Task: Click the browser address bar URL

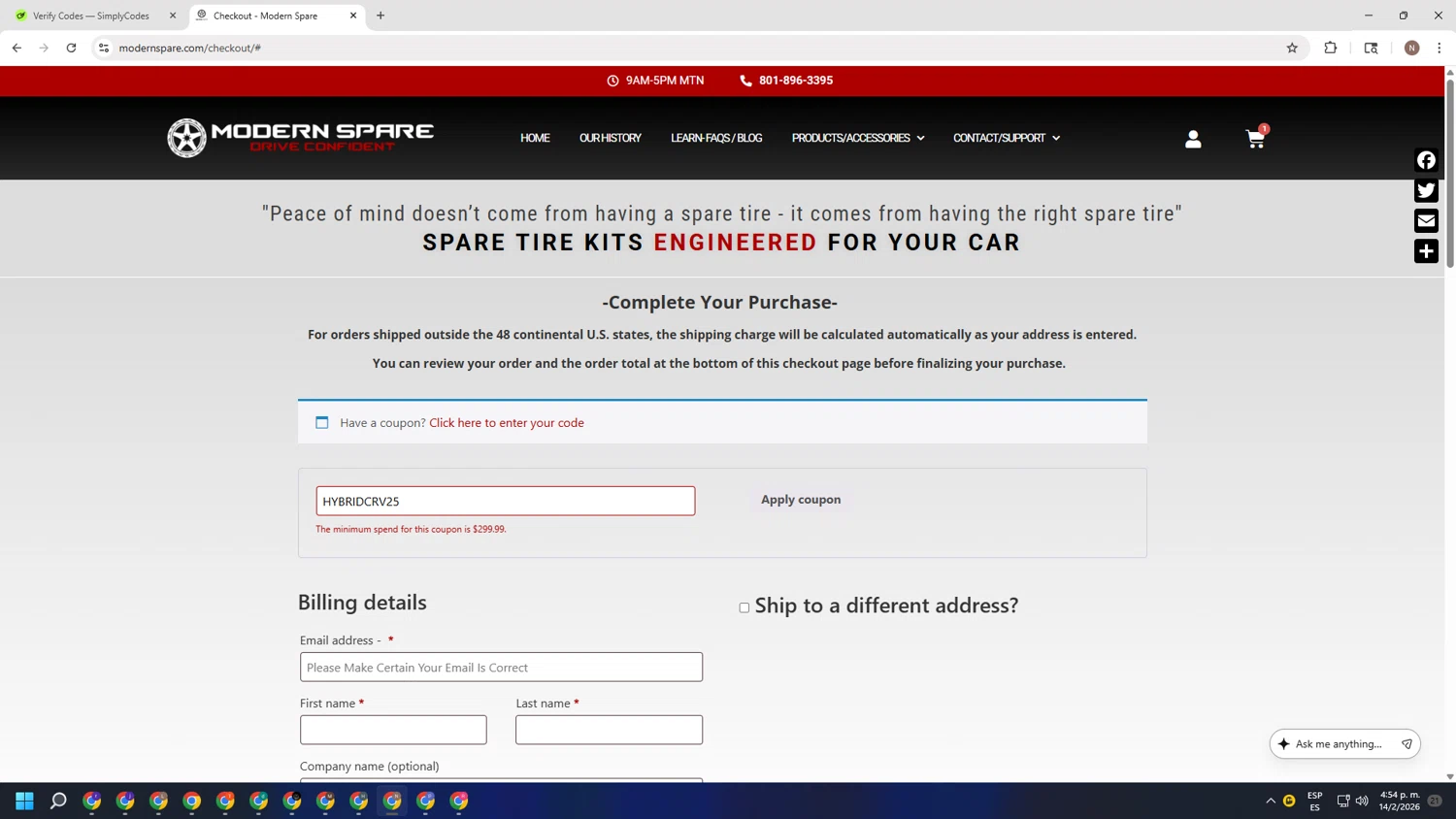Action: [190, 48]
